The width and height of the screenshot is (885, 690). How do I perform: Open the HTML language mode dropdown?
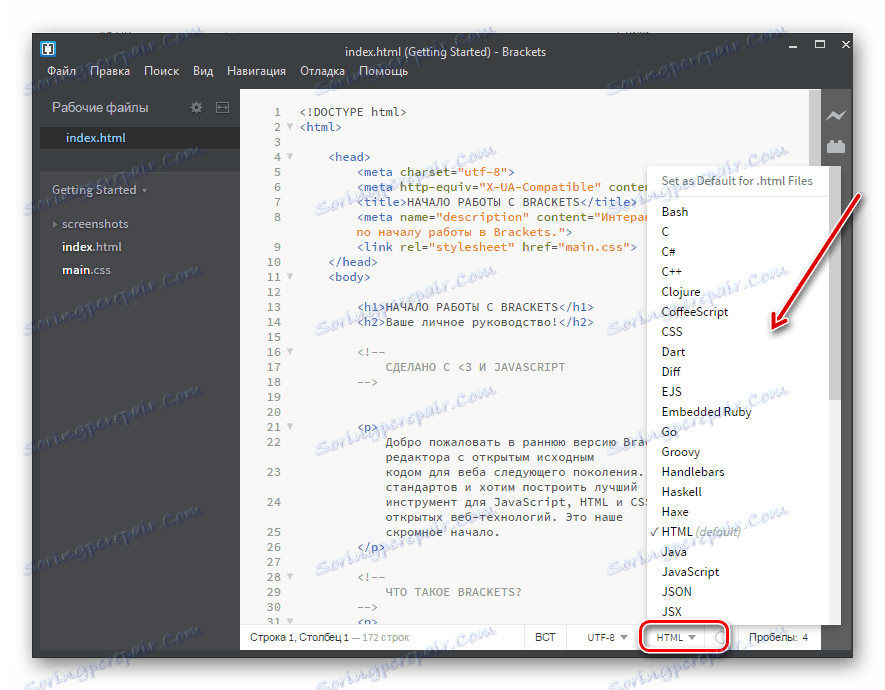(x=676, y=637)
